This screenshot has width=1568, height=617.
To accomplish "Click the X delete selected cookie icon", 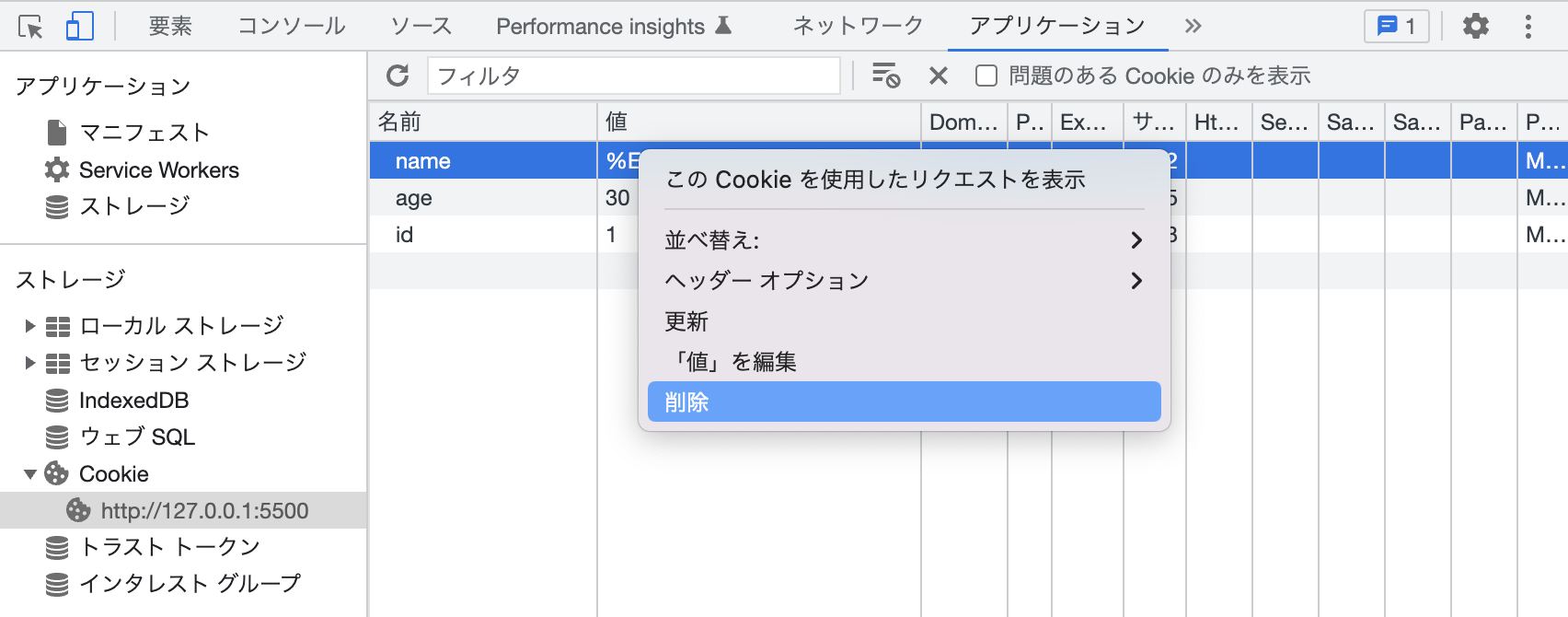I will (x=938, y=76).
